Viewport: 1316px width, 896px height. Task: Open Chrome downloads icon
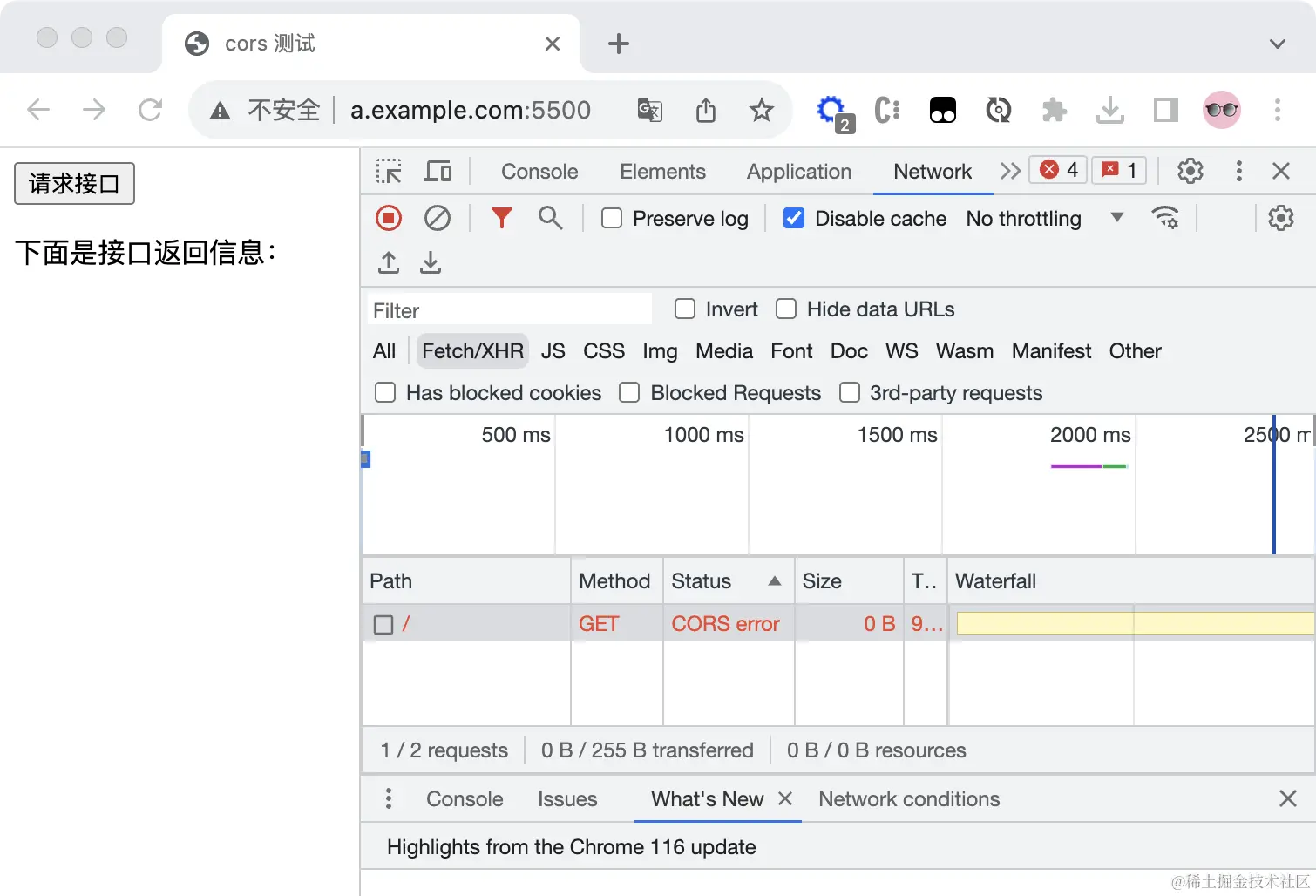coord(1109,110)
